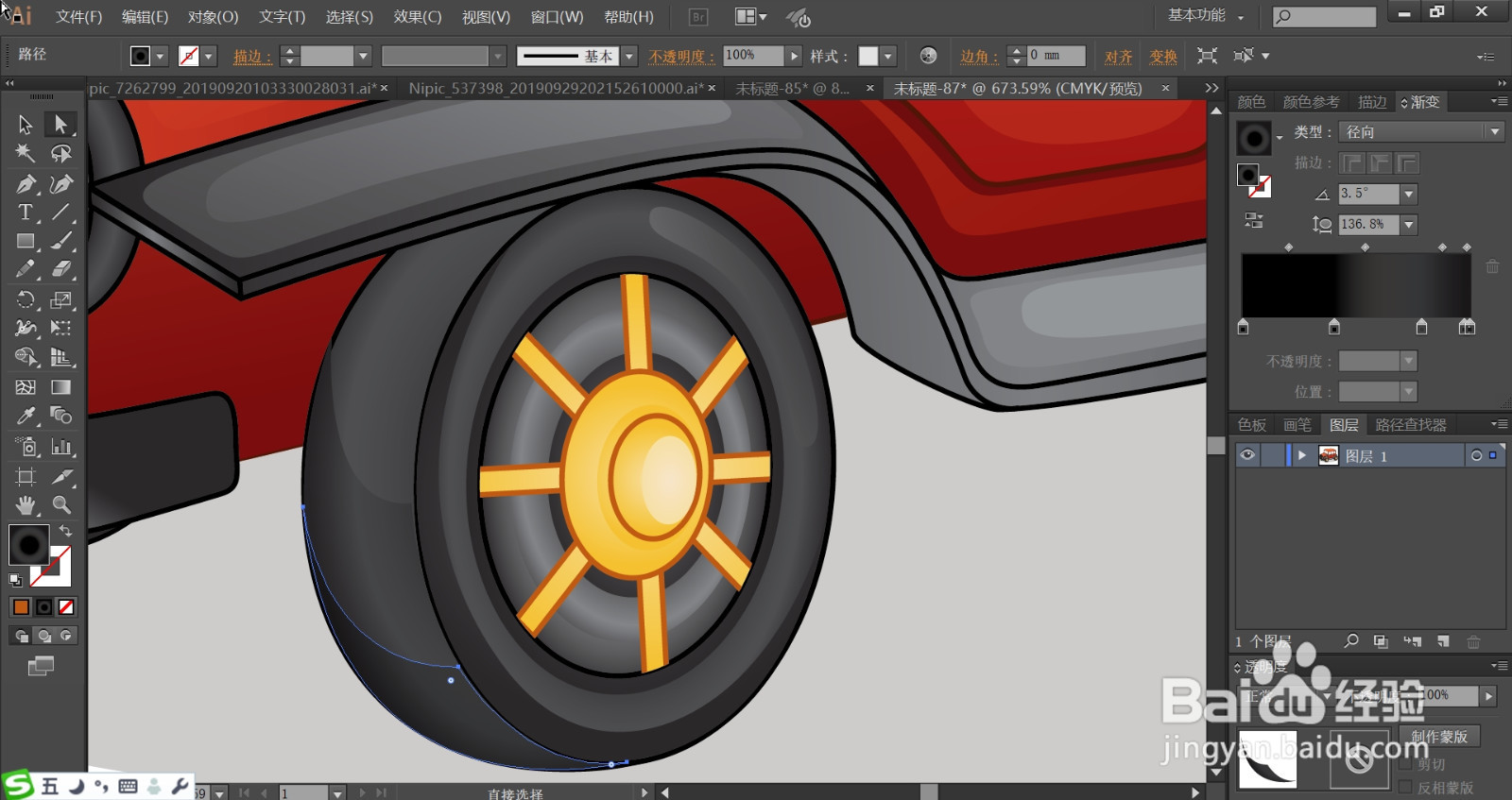
Task: Open the fill color dropdown in control bar
Action: 160,57
